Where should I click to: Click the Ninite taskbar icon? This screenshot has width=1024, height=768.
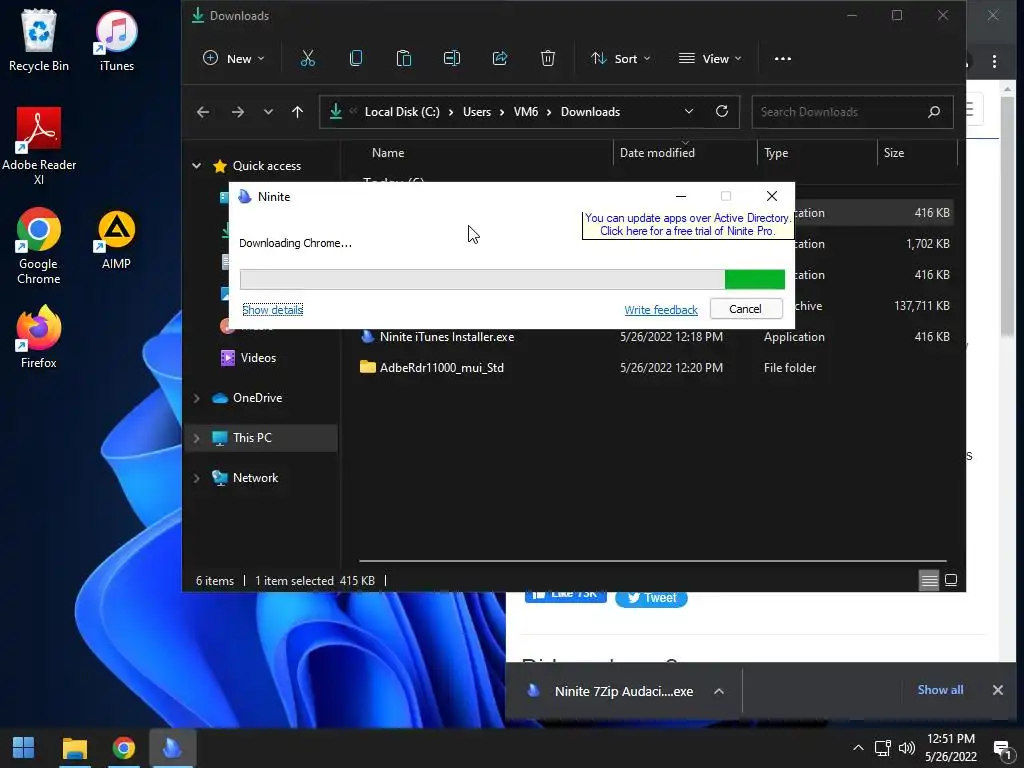point(172,748)
